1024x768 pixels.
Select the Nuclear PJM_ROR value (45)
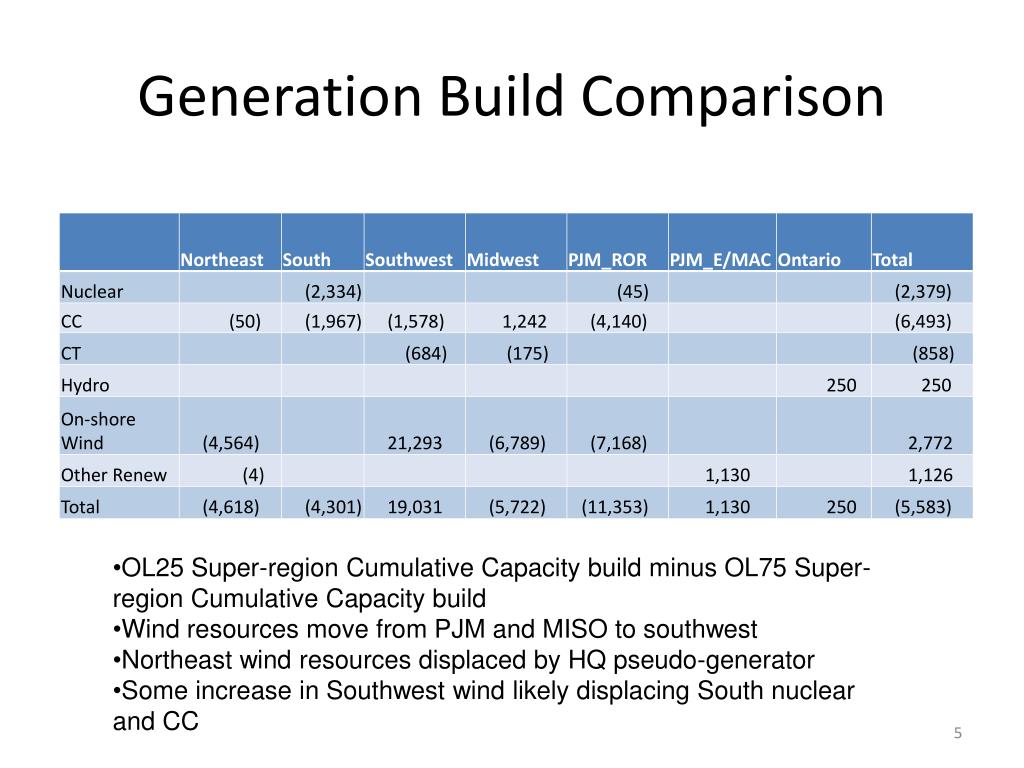coord(633,292)
